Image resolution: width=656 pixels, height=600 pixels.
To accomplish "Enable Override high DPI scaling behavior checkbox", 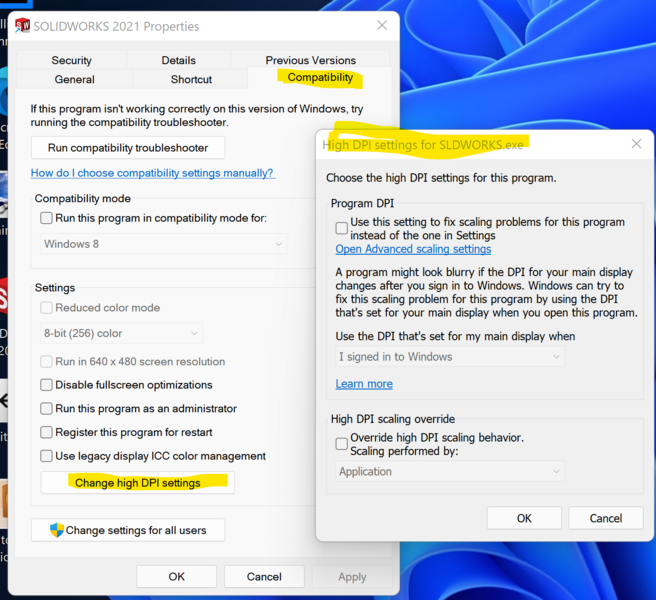I will click(x=342, y=444).
